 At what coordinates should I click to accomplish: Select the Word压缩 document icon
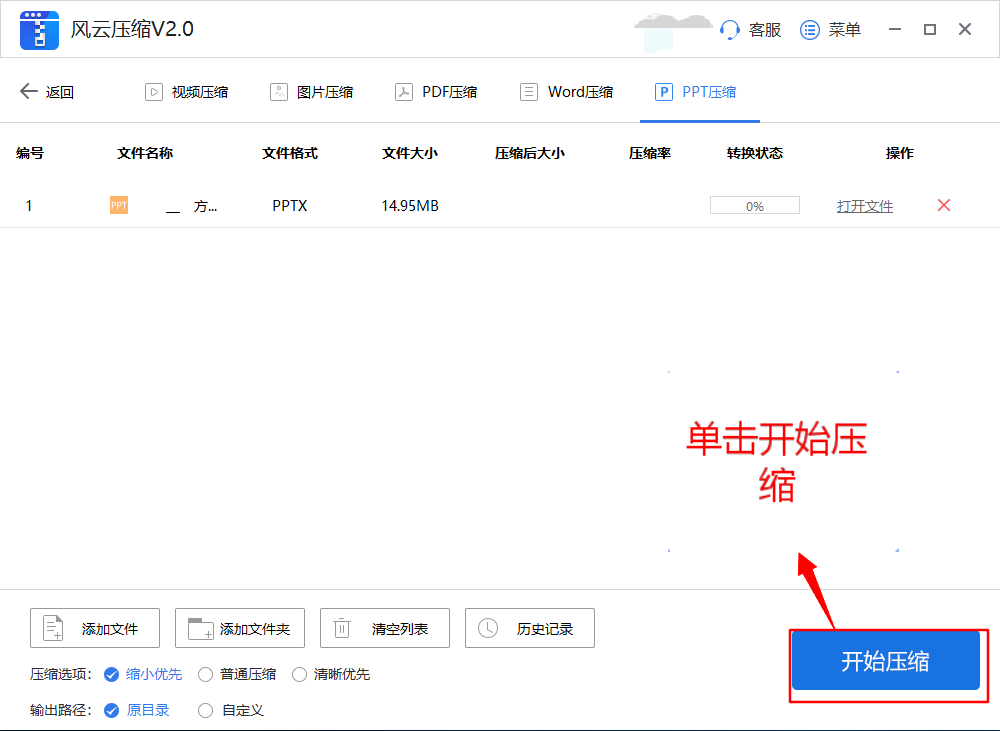(528, 91)
